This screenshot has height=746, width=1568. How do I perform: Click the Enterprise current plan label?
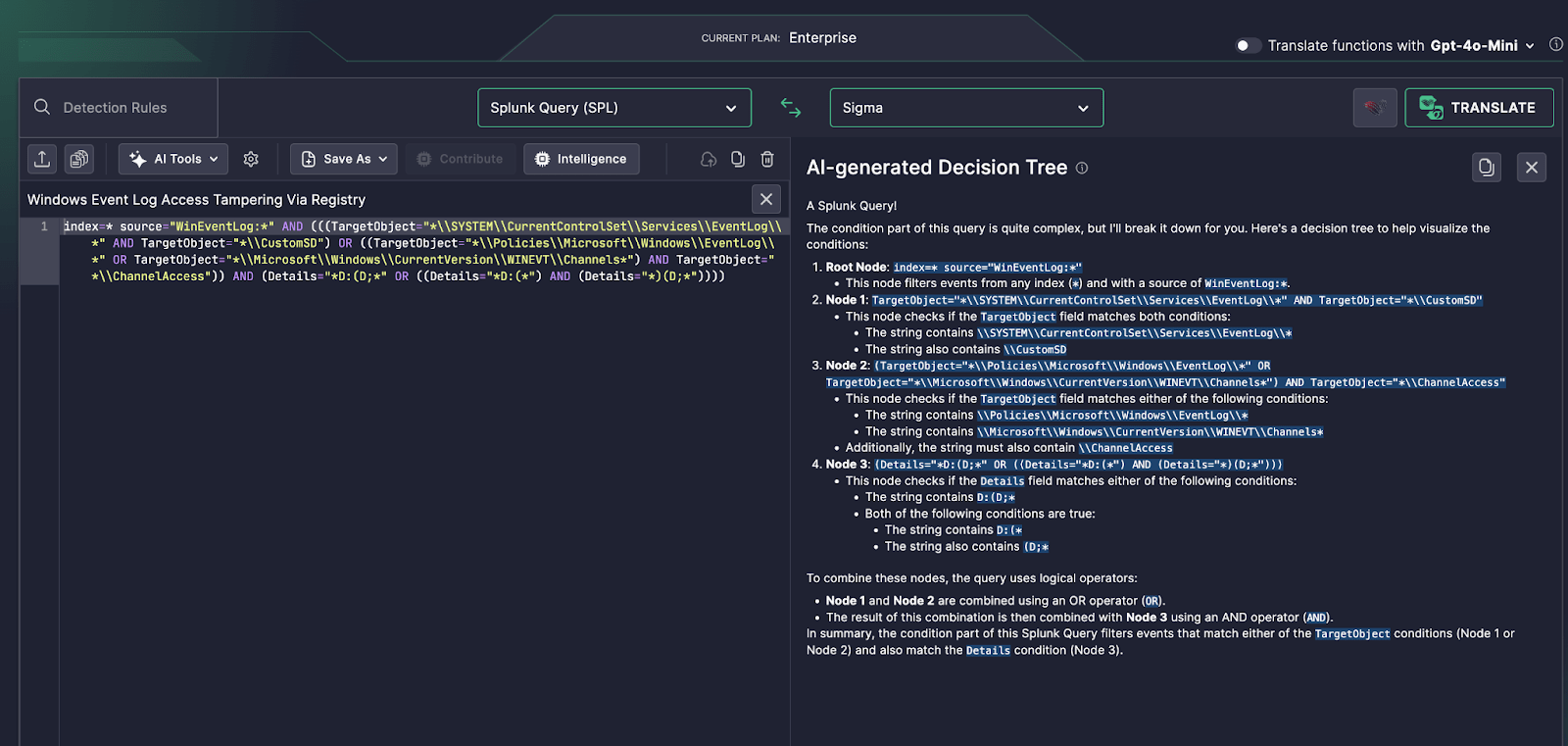[822, 38]
